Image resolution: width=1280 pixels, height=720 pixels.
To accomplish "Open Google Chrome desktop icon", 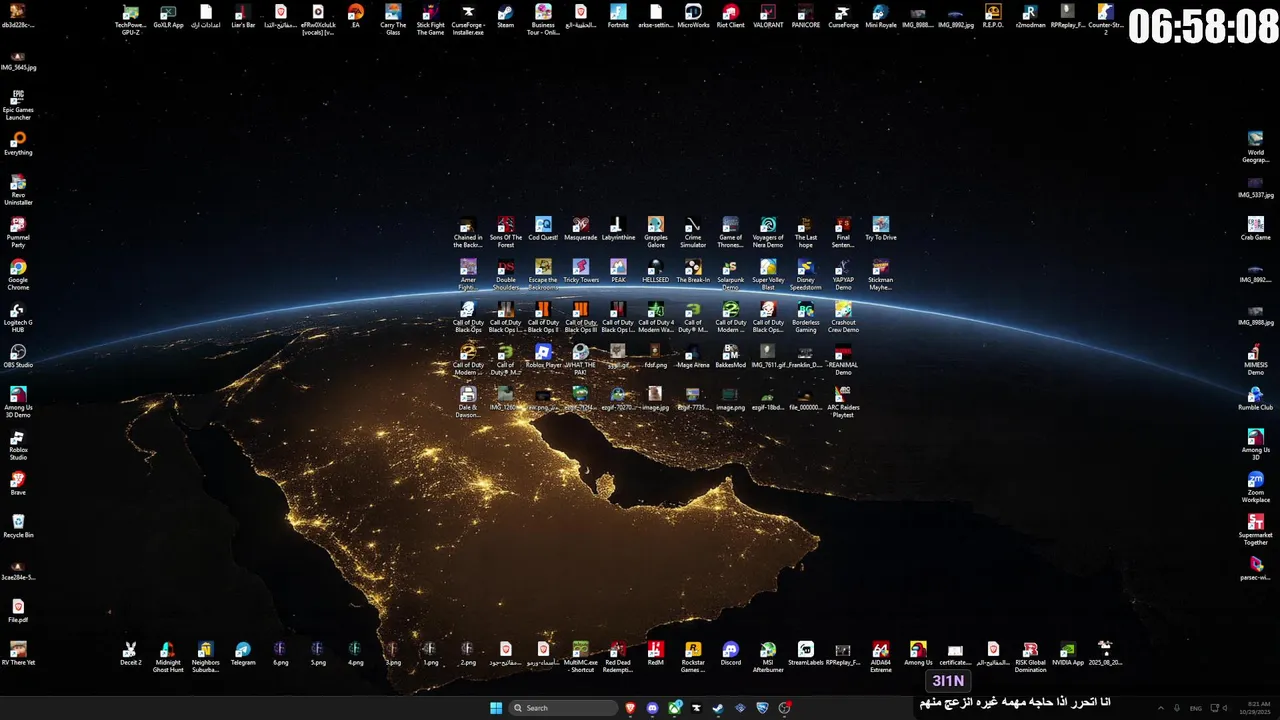I will 18,275.
